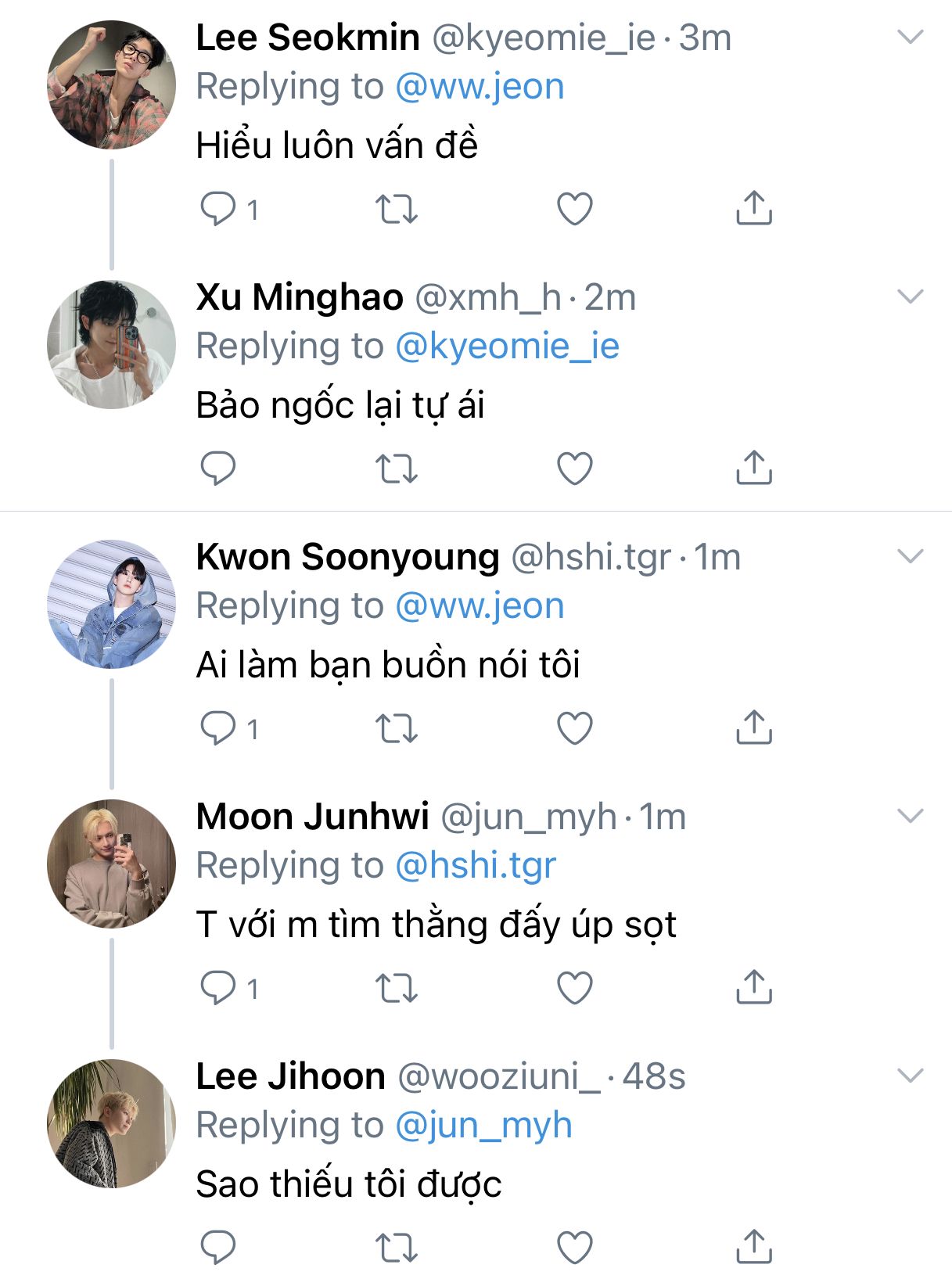Reply to Lee Jihoon's tweet

(217, 1248)
